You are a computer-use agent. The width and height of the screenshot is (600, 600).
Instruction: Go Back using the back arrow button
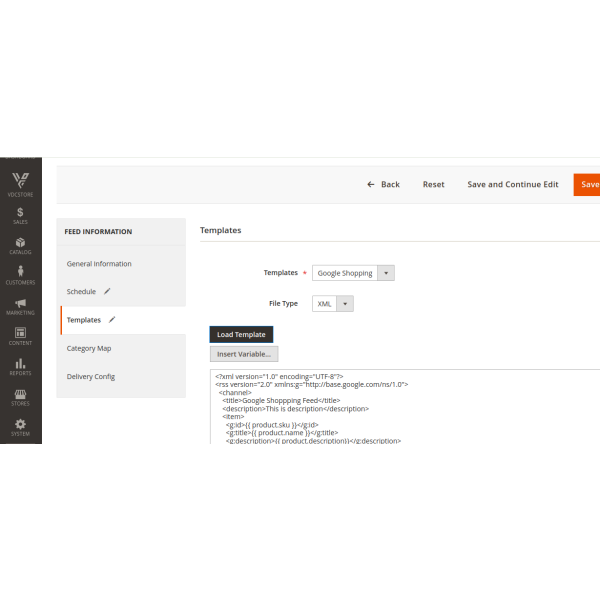point(383,185)
